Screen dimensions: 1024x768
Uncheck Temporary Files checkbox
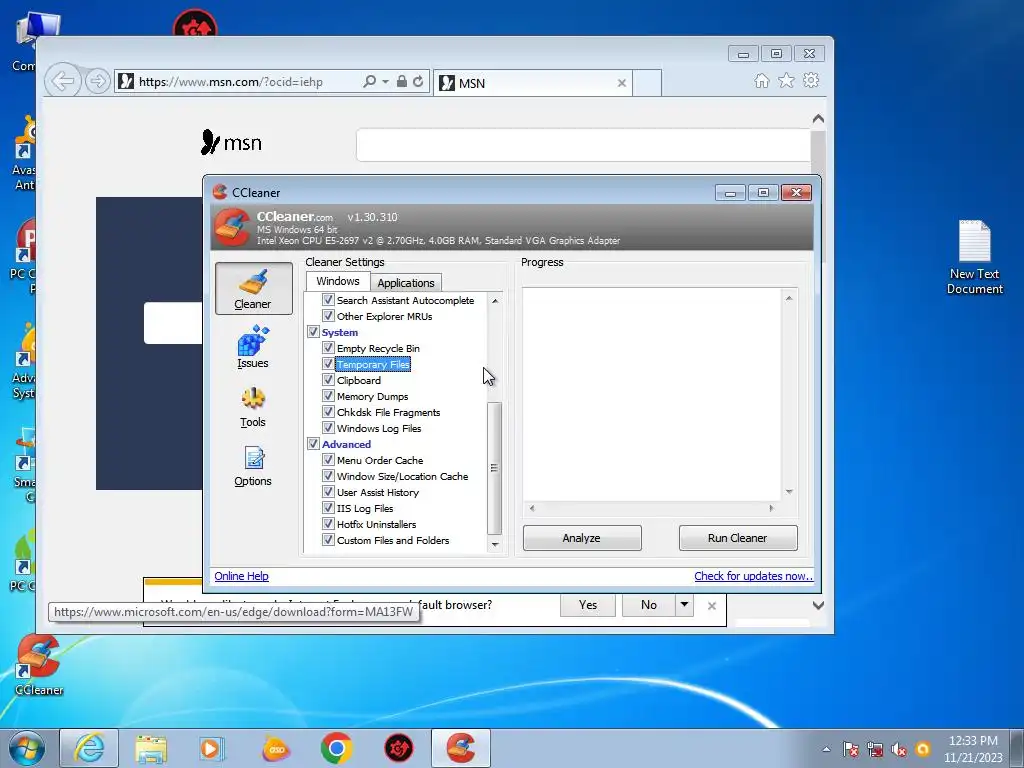pos(328,364)
